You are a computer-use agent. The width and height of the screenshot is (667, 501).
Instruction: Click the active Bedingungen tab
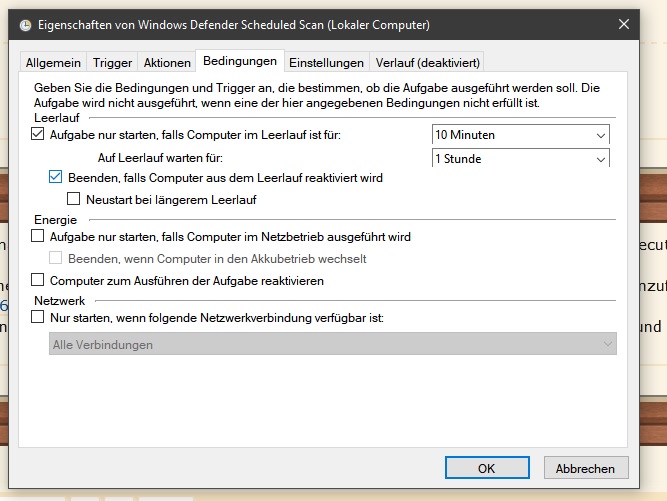point(239,61)
